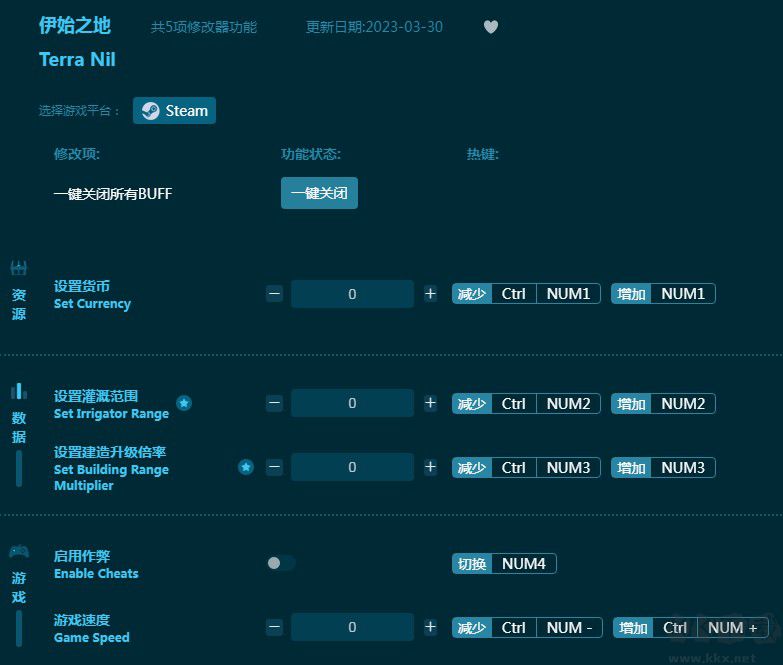Click 增加 hotkey label for Game Speed
The image size is (783, 665).
633,628
